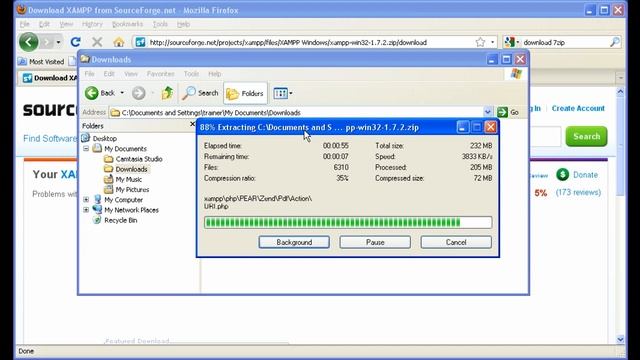Open the Firefox File menu
The height and width of the screenshot is (360, 640).
click(x=24, y=24)
